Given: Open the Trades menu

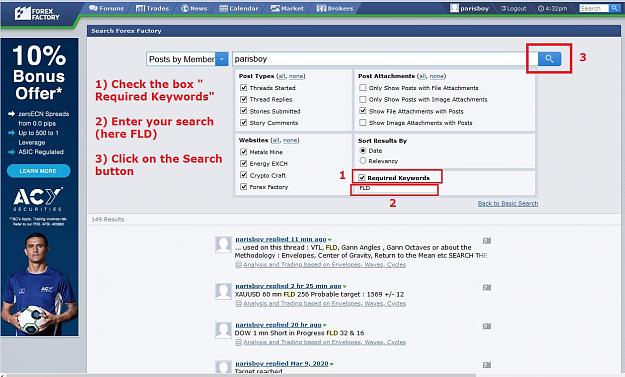Looking at the screenshot, I should (153, 8).
